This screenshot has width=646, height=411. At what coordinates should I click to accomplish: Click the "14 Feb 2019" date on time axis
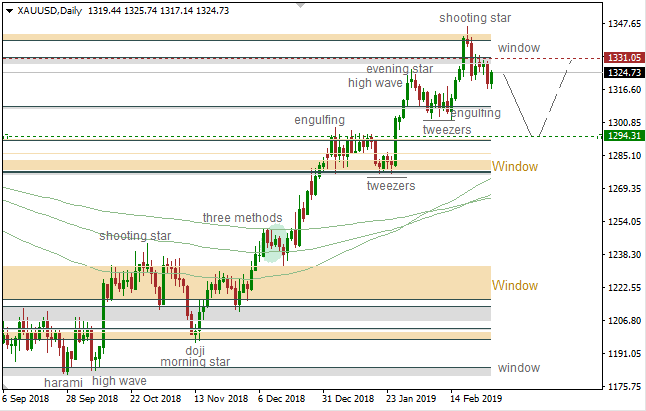click(x=474, y=398)
